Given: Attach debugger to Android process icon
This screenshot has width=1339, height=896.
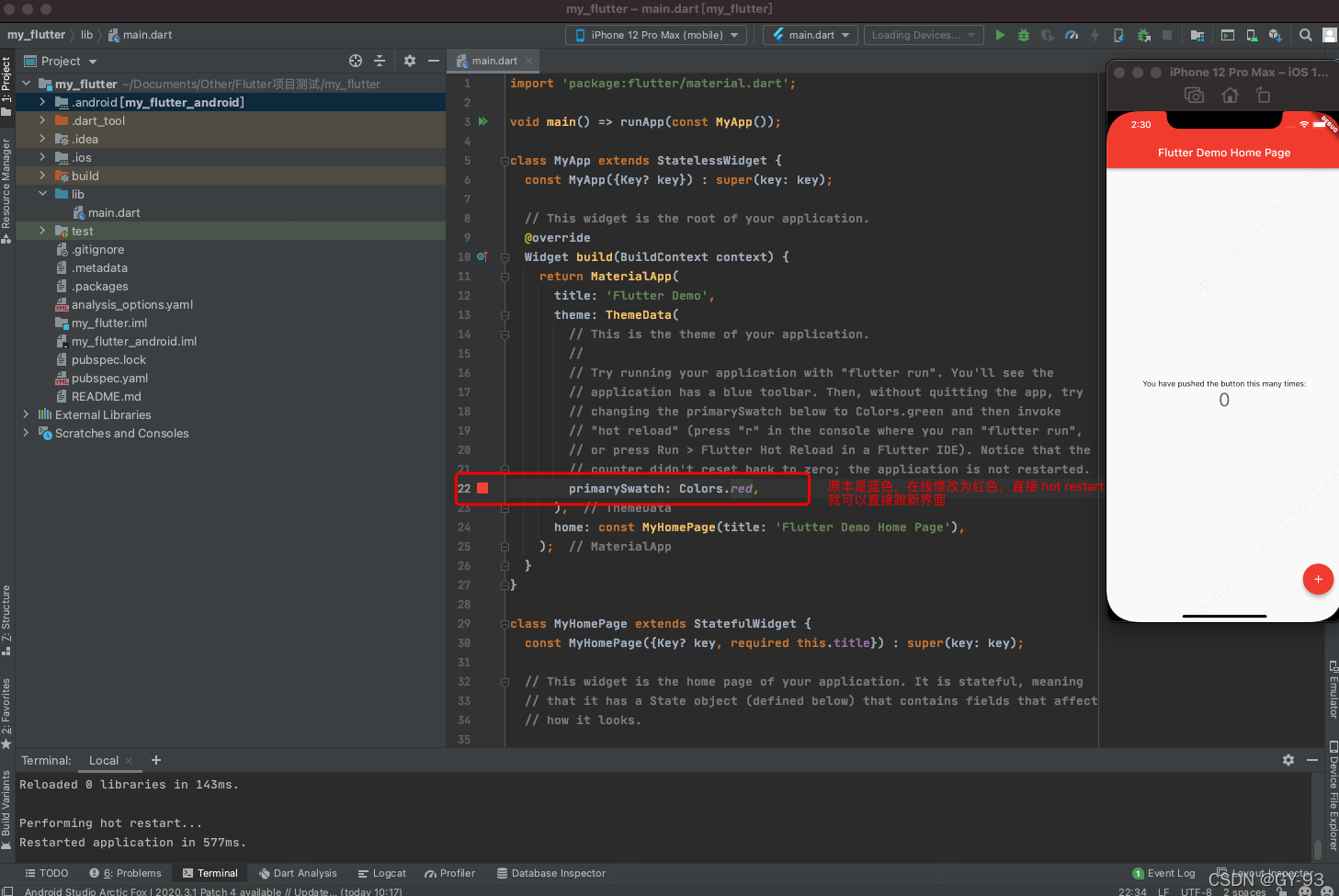Looking at the screenshot, I should pyautogui.click(x=1143, y=35).
